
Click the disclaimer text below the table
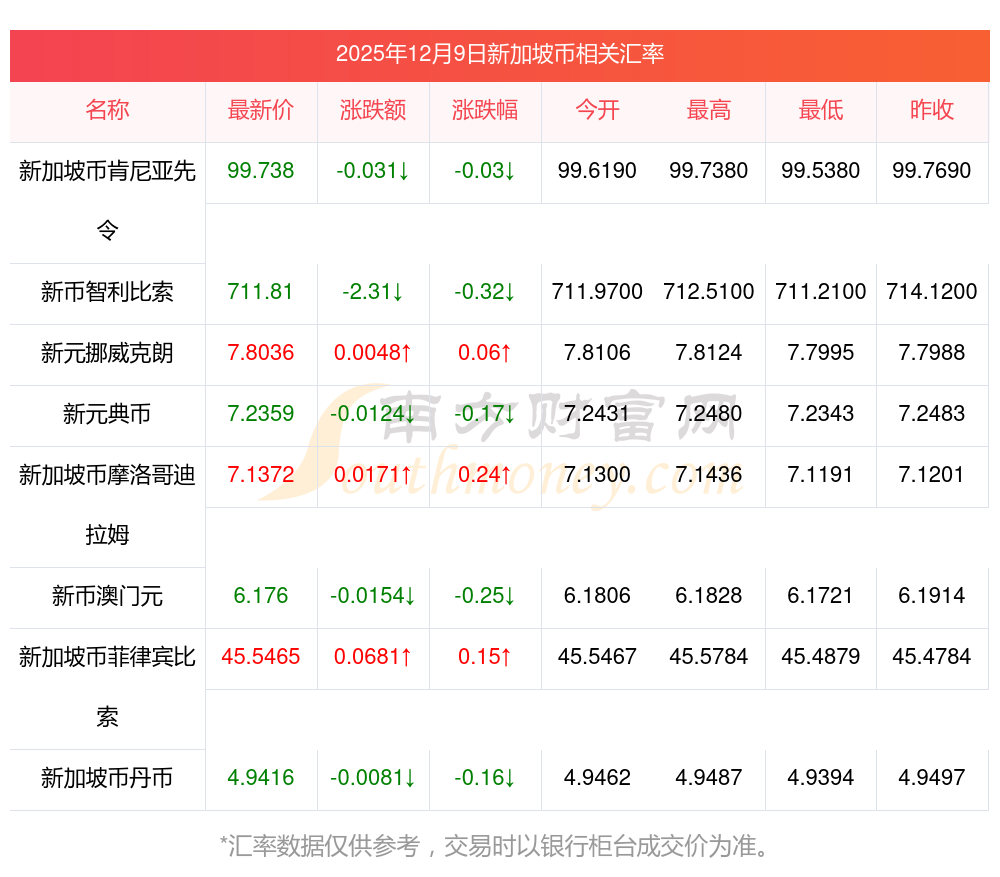click(x=497, y=847)
